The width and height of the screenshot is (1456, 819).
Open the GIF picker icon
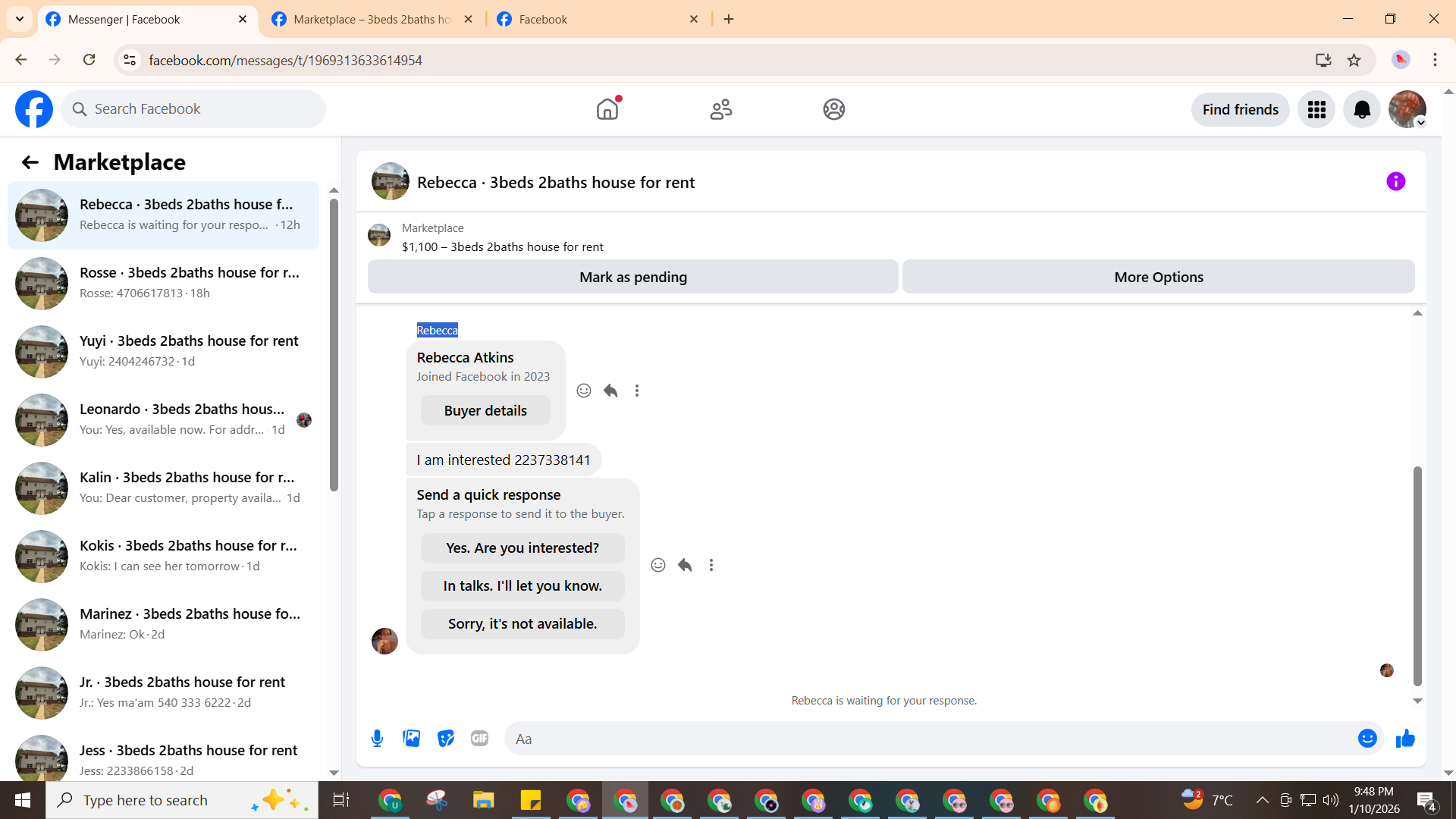click(x=479, y=739)
